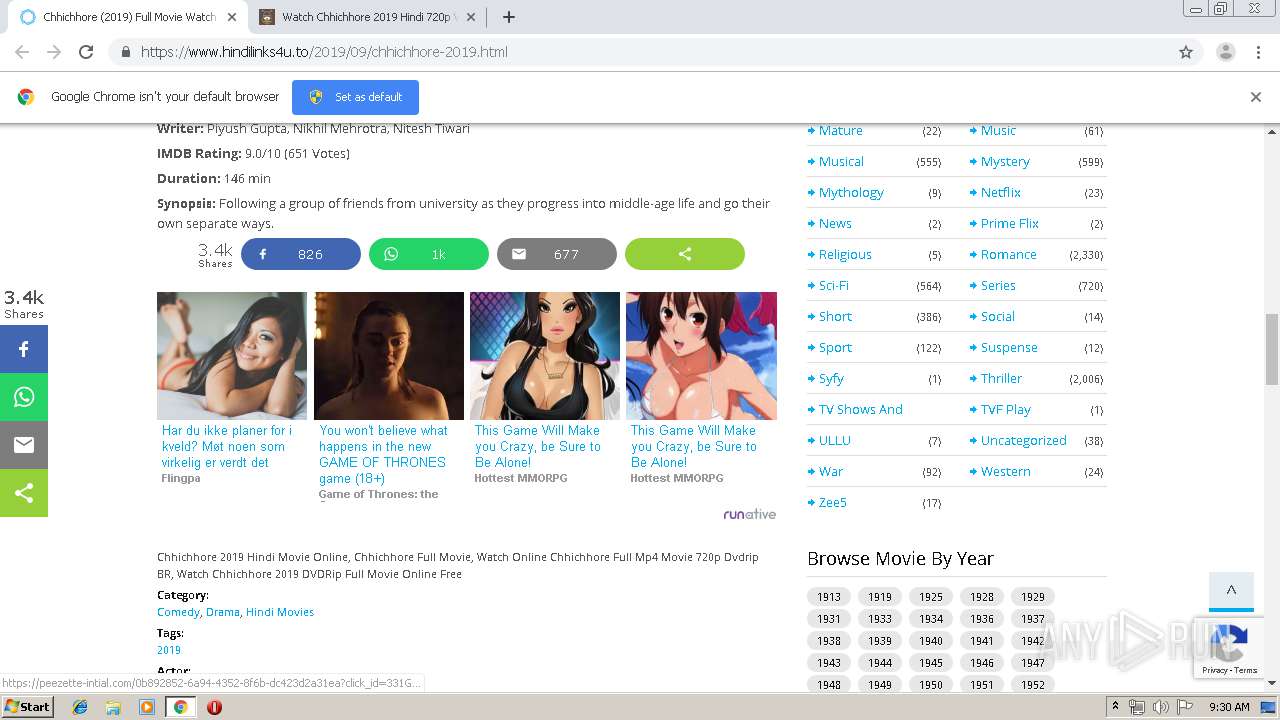Open the Chrome profile avatar menu
The height and width of the screenshot is (720, 1280).
(x=1225, y=52)
